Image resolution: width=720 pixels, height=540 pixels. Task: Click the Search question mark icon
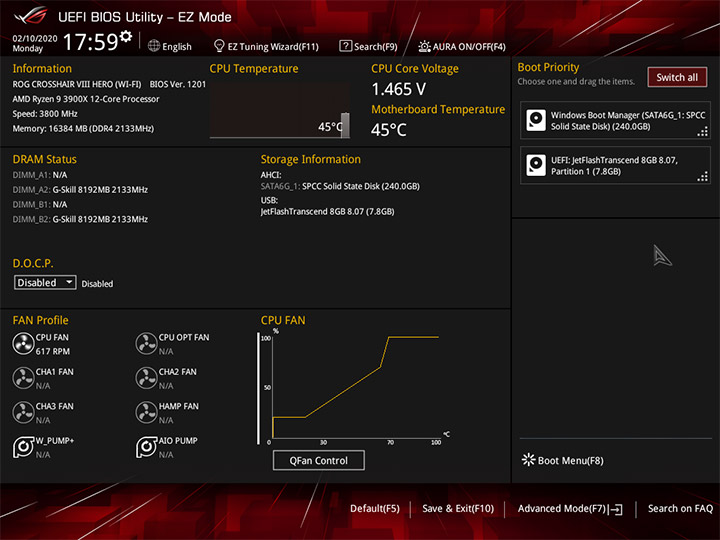[x=345, y=46]
